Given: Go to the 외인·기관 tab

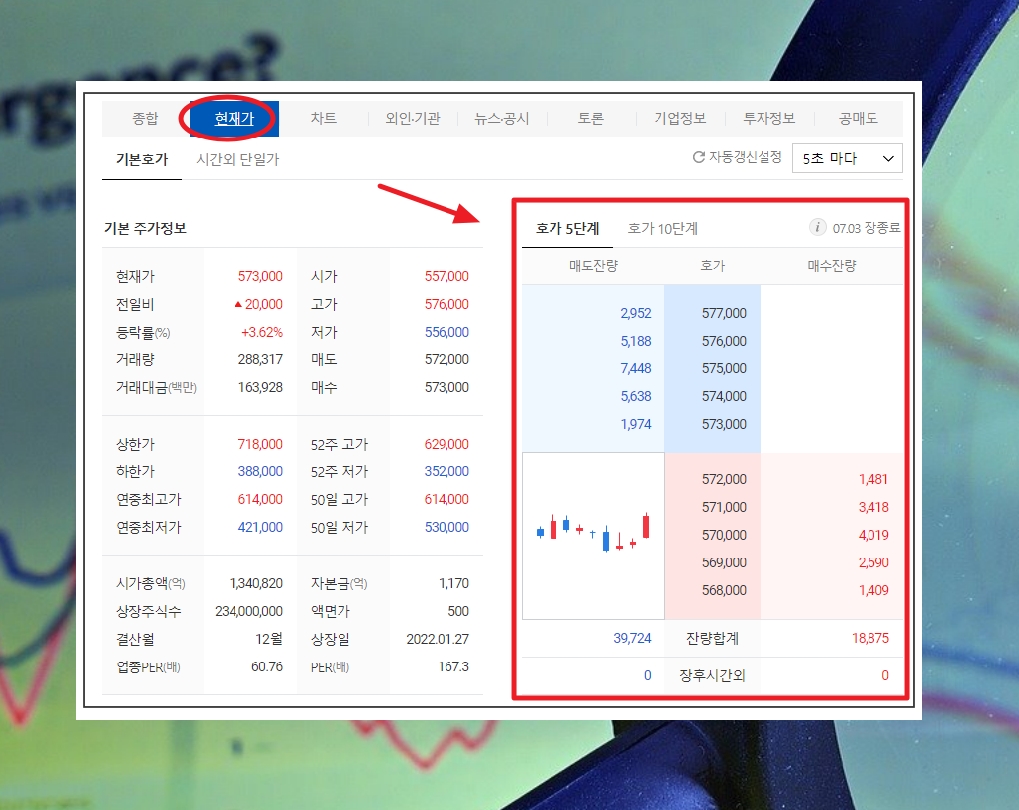Looking at the screenshot, I should coord(413,118).
